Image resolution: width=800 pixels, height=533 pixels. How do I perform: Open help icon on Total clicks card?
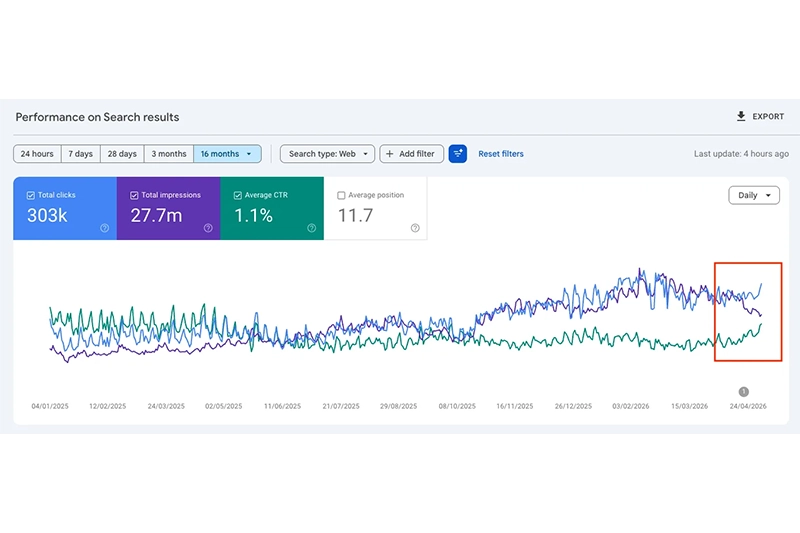tap(105, 228)
